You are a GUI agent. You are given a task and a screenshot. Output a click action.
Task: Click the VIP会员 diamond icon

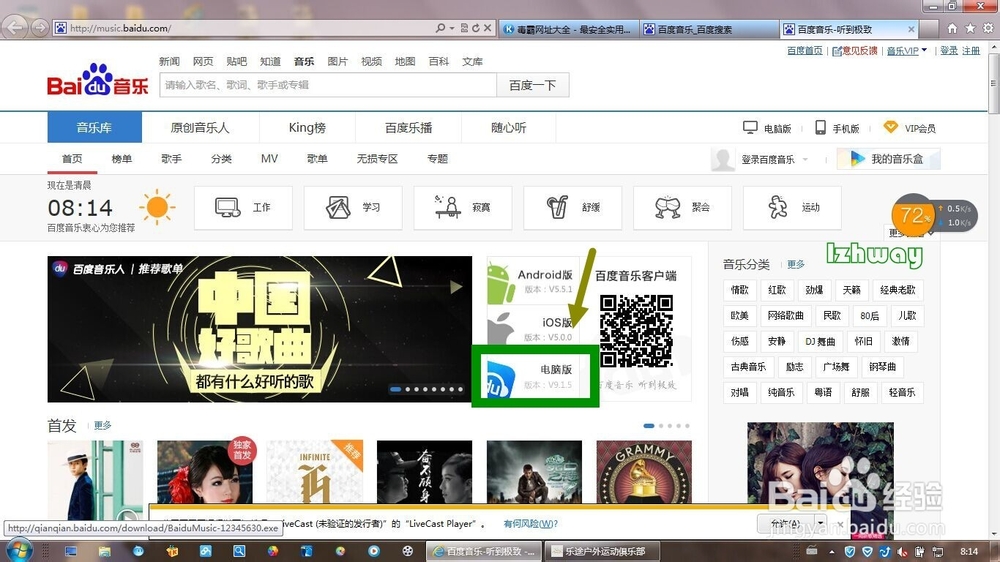(x=890, y=127)
